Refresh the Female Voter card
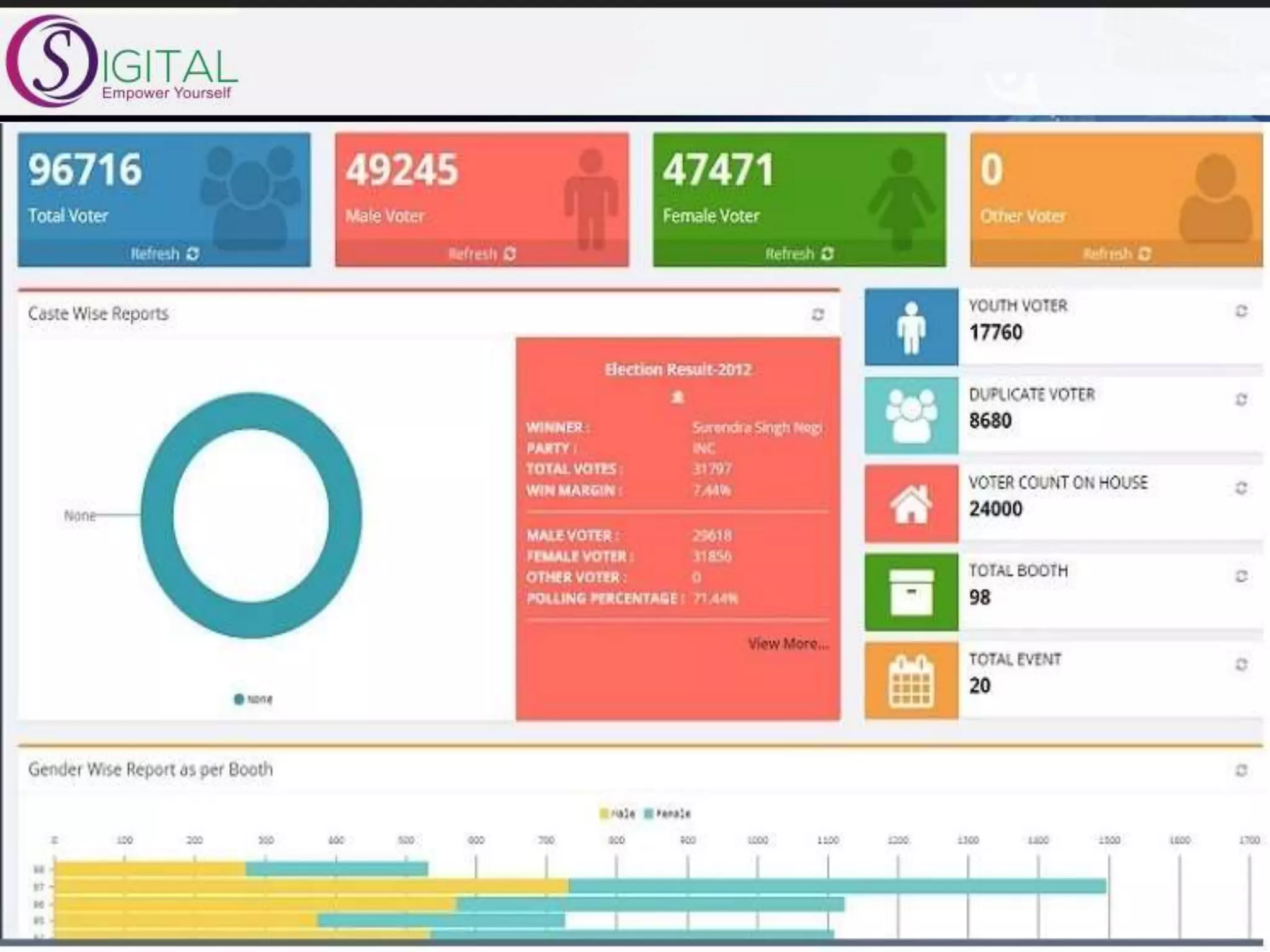This screenshot has width=1270, height=952. (799, 253)
